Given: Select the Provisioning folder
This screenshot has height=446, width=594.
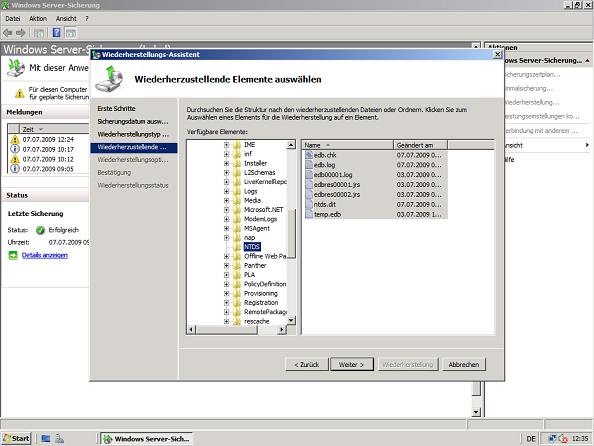Looking at the screenshot, I should 261,293.
